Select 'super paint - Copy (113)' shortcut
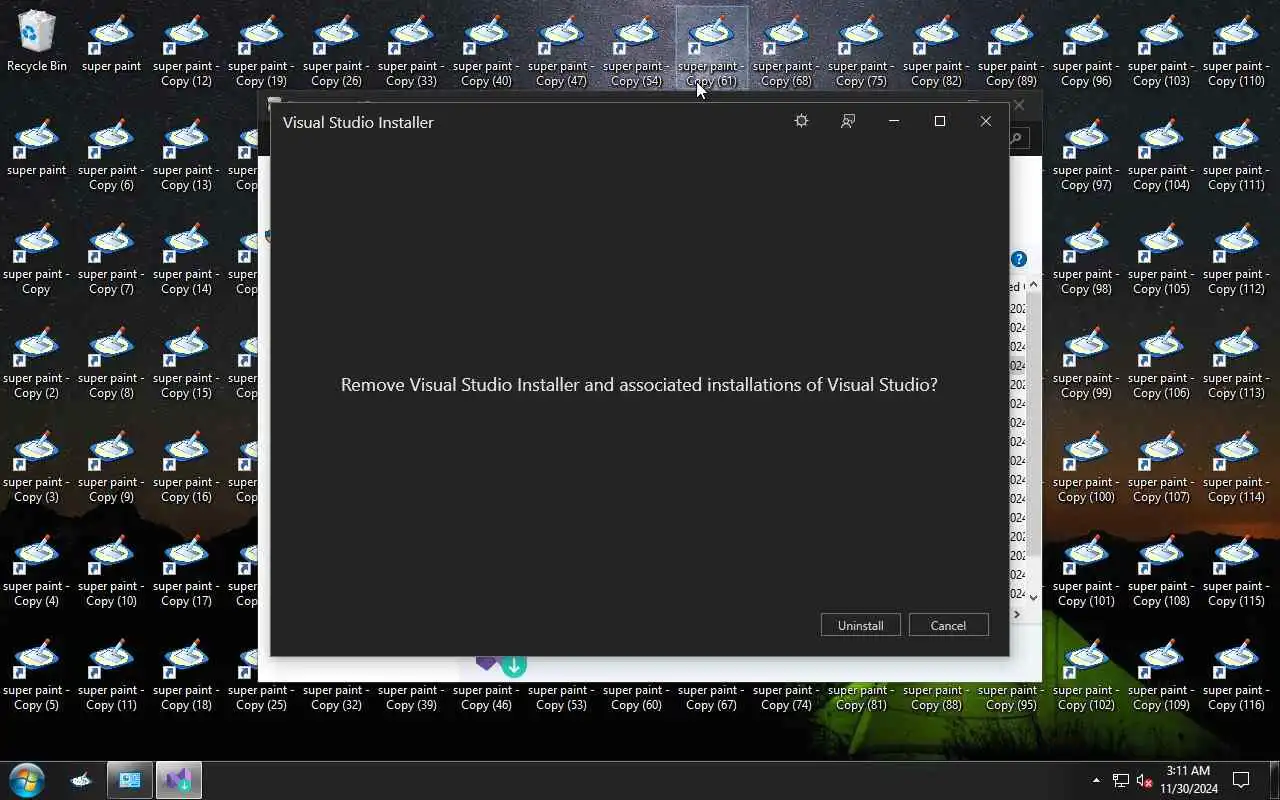 pos(1236,362)
